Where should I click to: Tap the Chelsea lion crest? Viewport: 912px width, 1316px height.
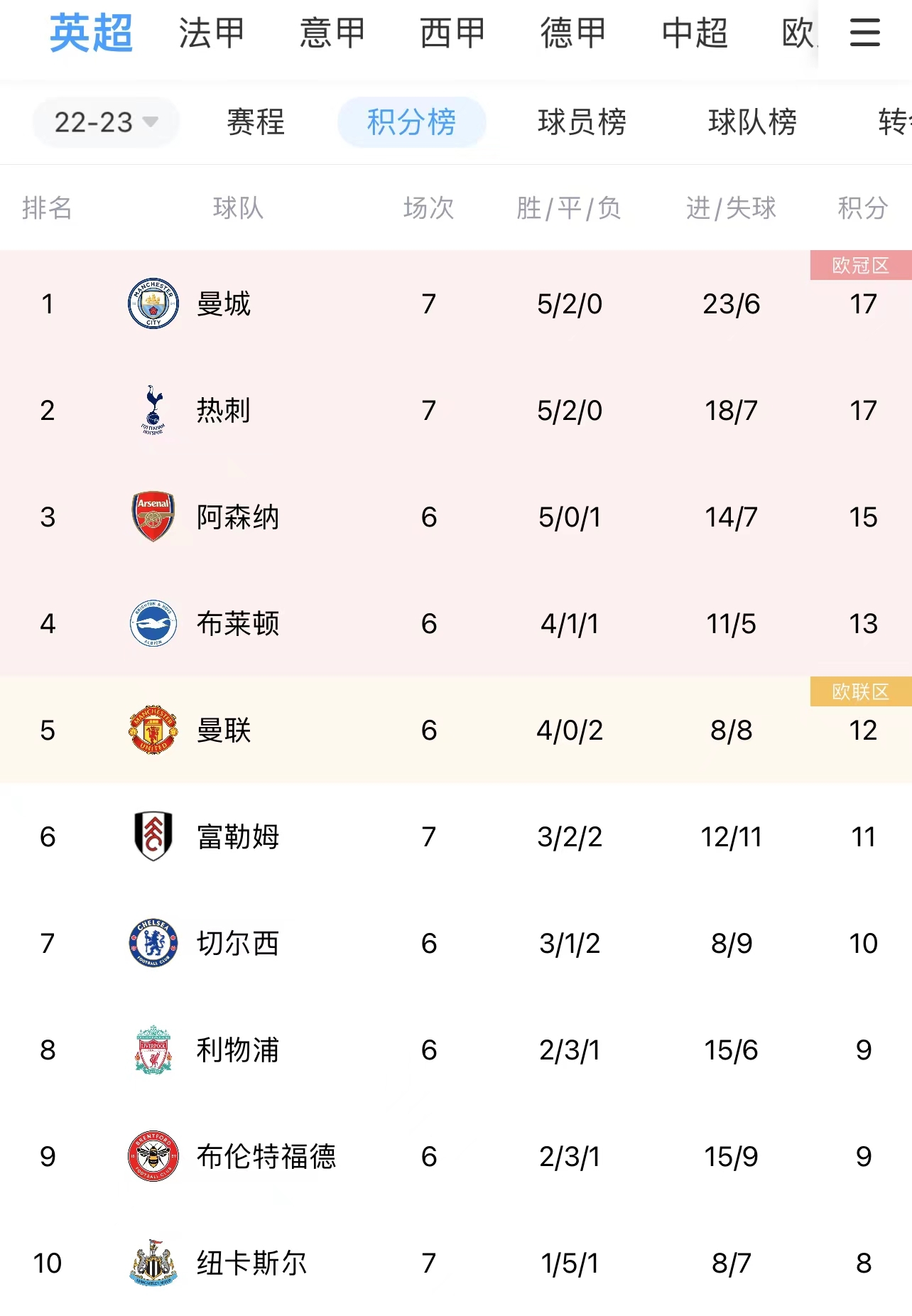153,943
